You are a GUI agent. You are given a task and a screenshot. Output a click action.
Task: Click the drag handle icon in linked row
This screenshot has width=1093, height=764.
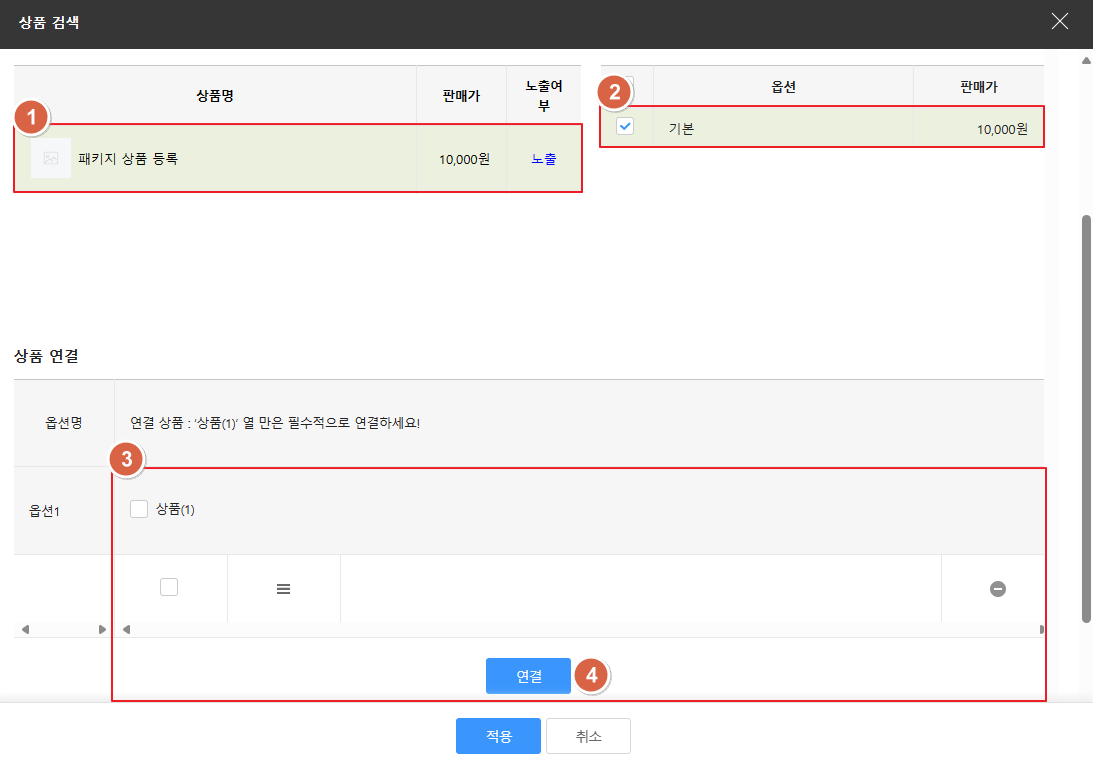tap(283, 589)
